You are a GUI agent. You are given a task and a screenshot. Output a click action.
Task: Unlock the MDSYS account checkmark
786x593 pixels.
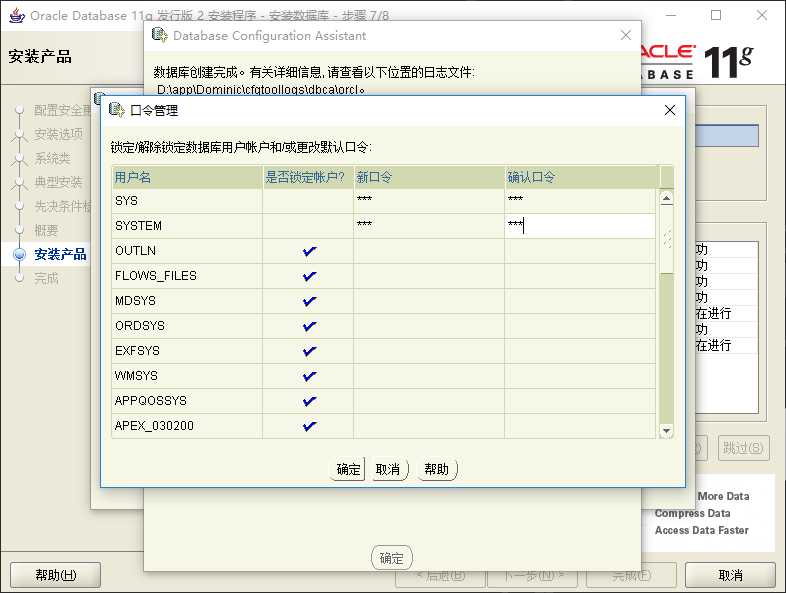point(309,301)
